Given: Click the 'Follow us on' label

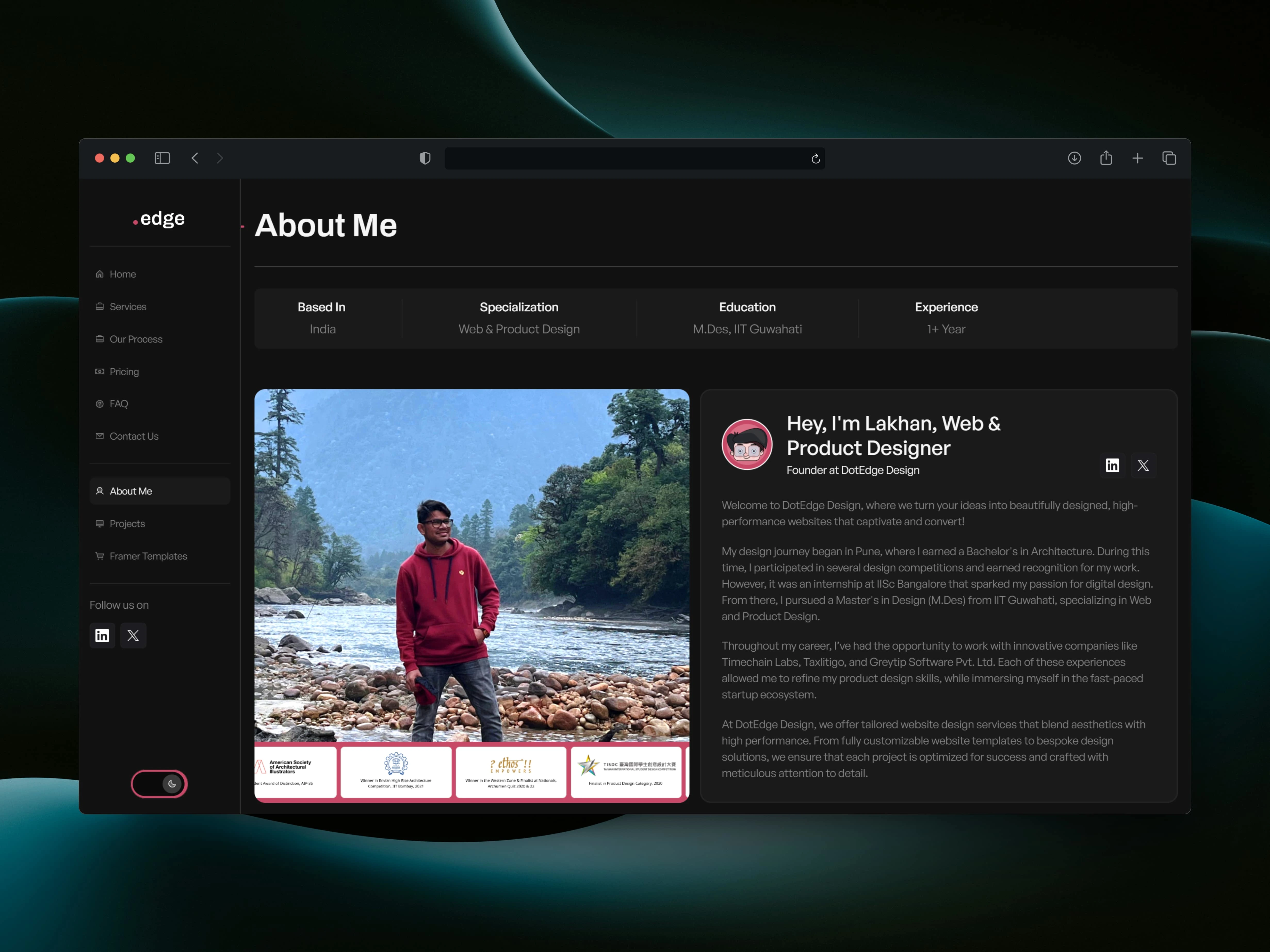Looking at the screenshot, I should (119, 605).
